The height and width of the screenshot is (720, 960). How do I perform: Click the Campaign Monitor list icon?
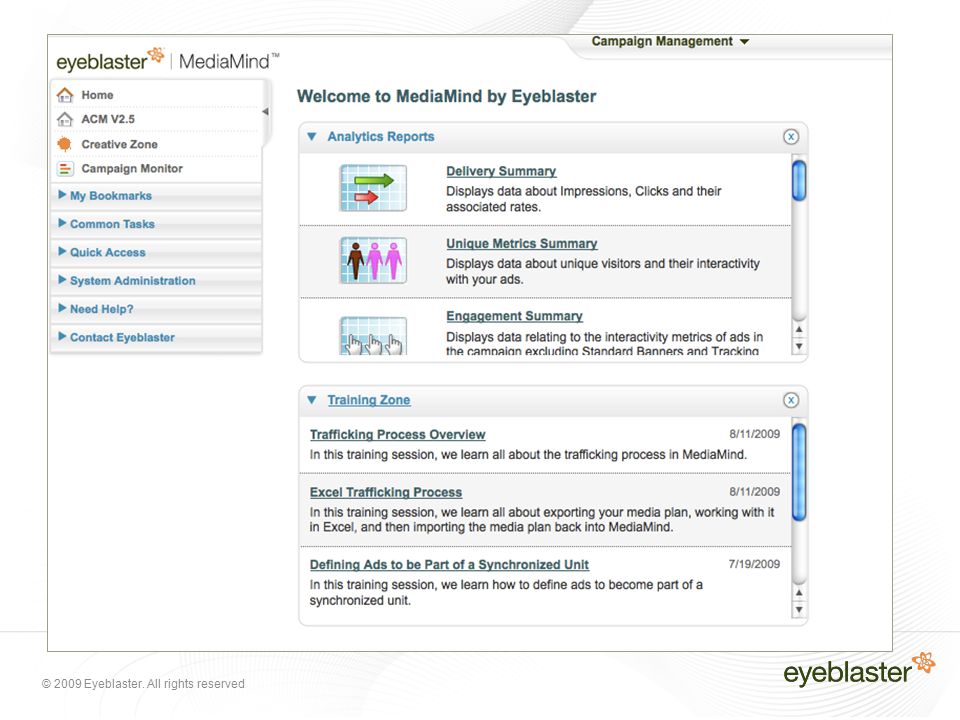point(65,168)
